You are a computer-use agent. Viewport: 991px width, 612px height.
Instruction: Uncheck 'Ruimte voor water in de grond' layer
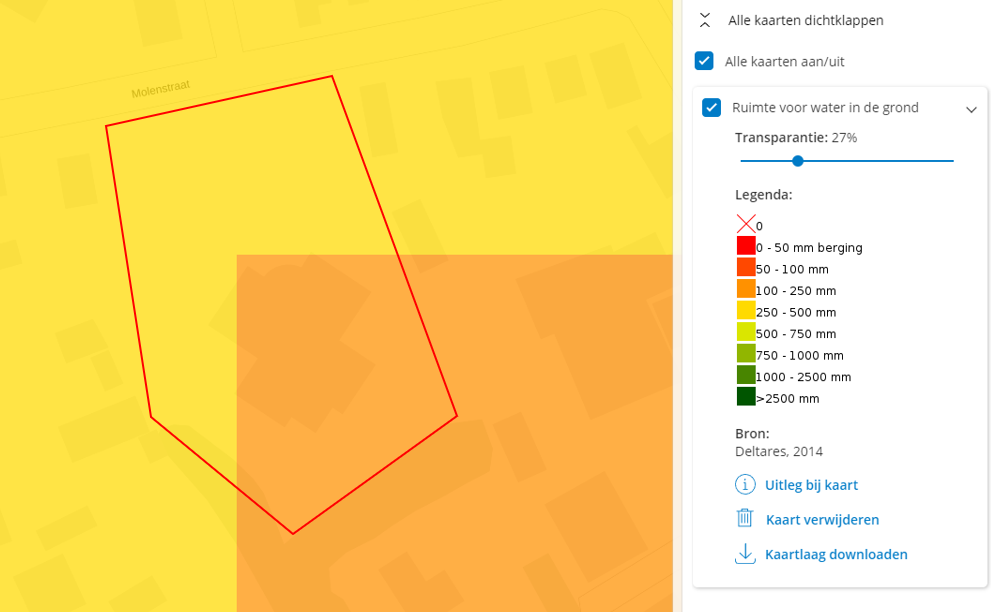[x=712, y=107]
